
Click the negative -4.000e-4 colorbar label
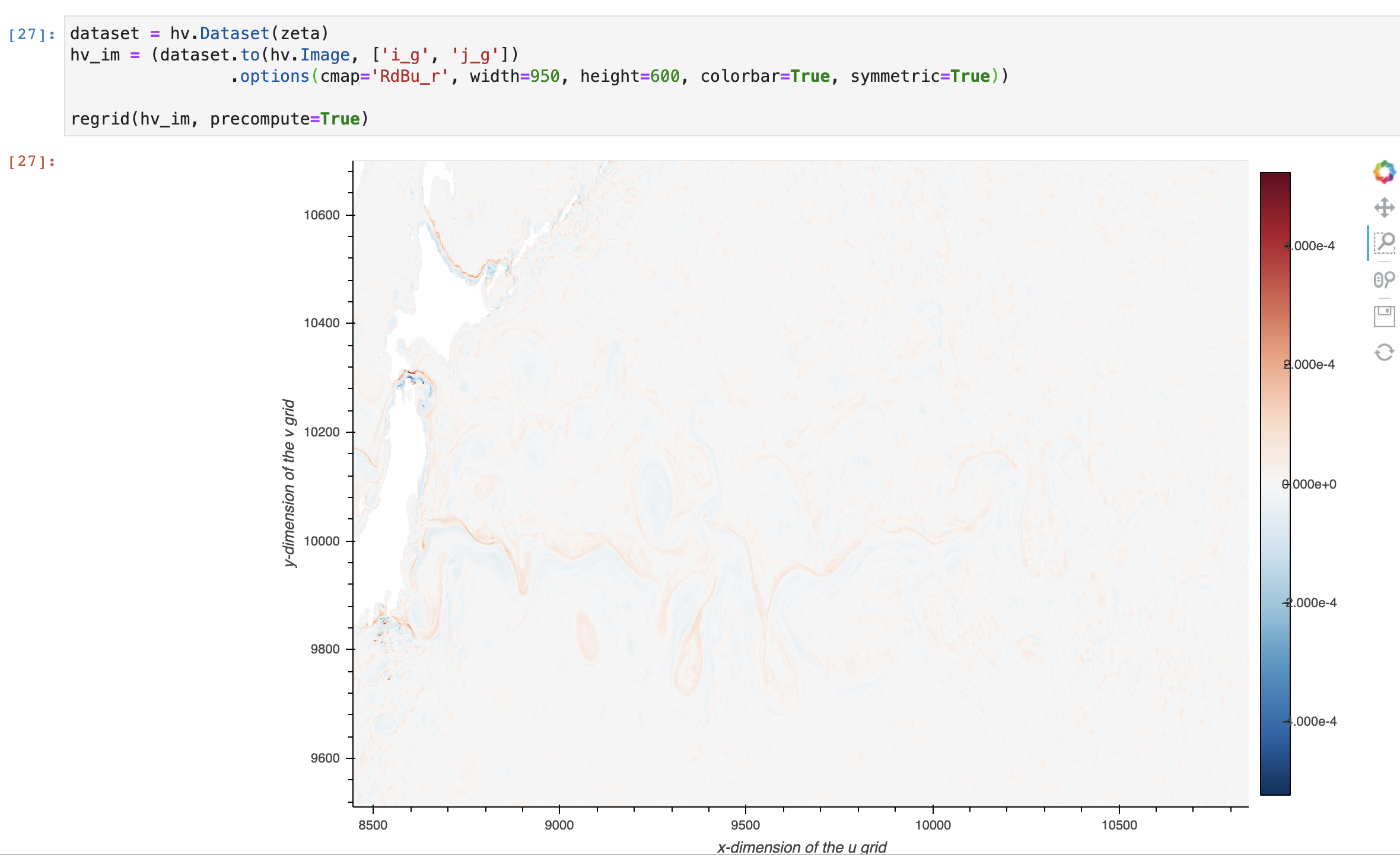tap(1309, 722)
